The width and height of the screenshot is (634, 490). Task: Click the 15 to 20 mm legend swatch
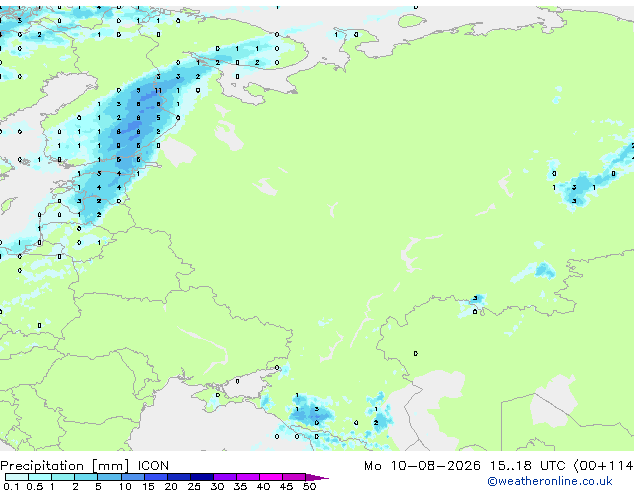tap(155, 477)
